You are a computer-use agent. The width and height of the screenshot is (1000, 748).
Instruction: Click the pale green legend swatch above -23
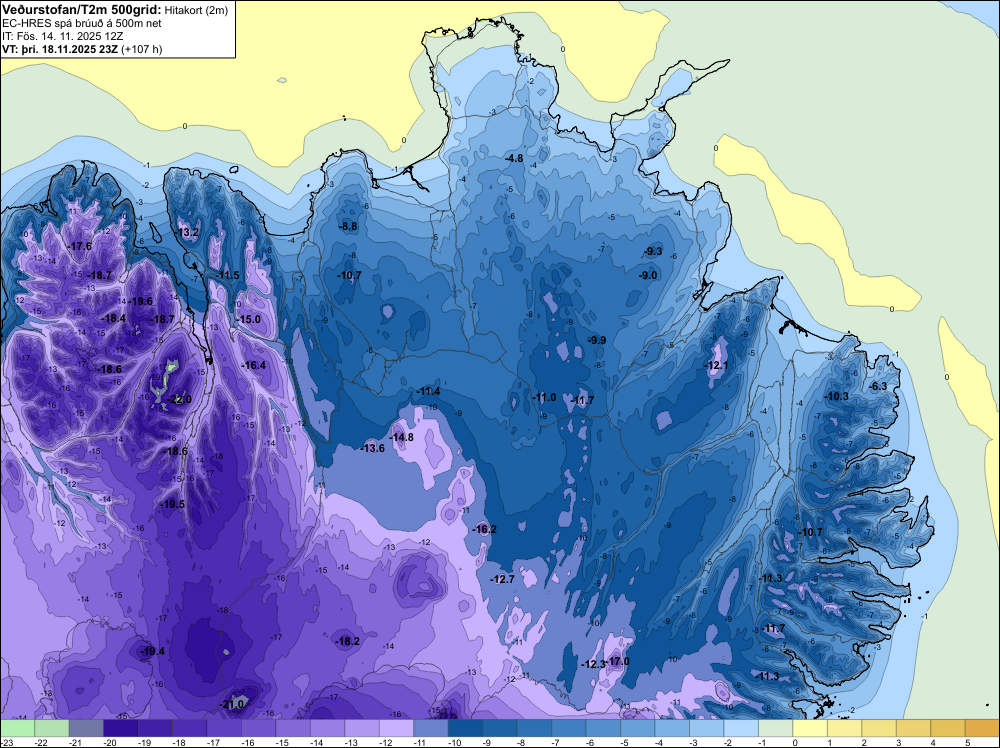click(17, 728)
